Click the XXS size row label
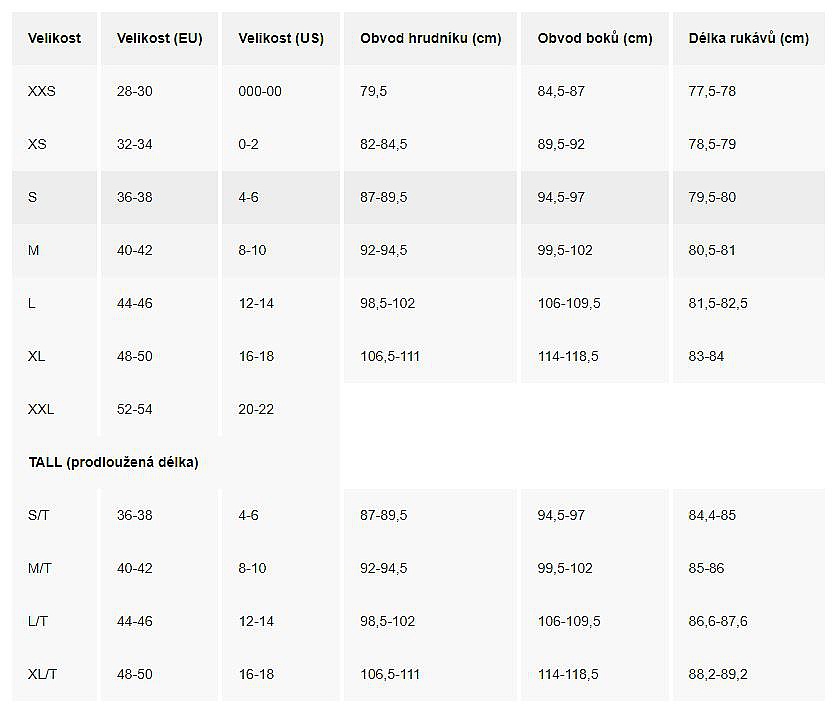 (x=42, y=91)
